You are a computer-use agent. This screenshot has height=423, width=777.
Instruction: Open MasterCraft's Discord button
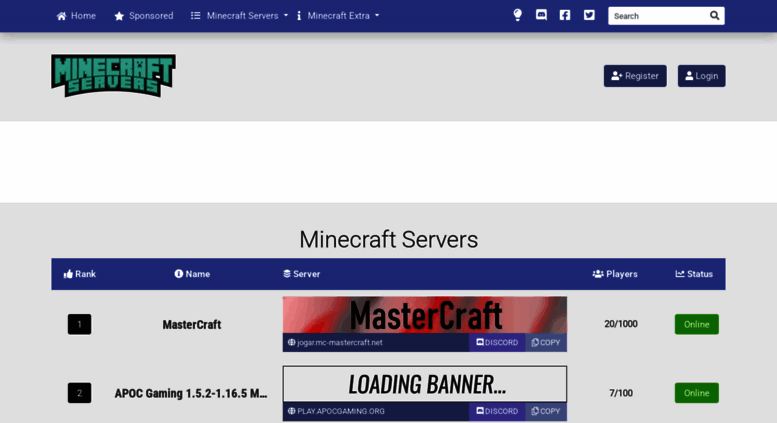point(497,342)
